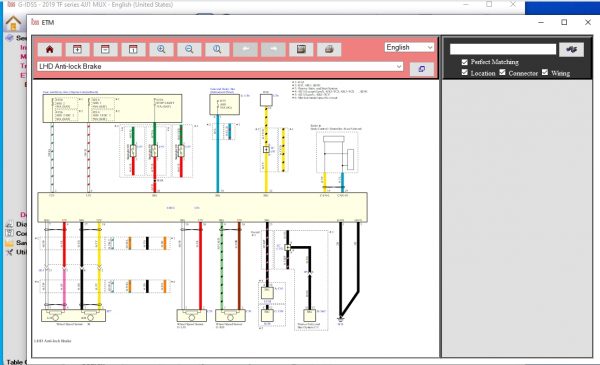
Task: Click the saved folder icon in G-IDSS sidebar
Action: pyautogui.click(x=10, y=243)
